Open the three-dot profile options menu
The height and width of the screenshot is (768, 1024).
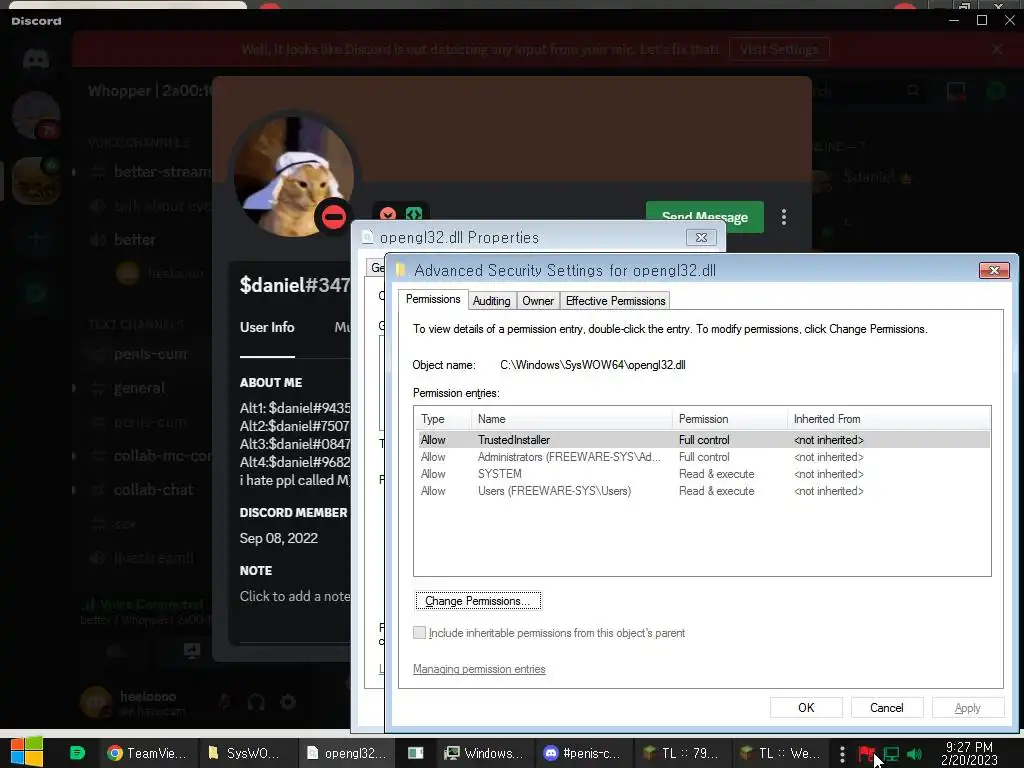[x=784, y=217]
